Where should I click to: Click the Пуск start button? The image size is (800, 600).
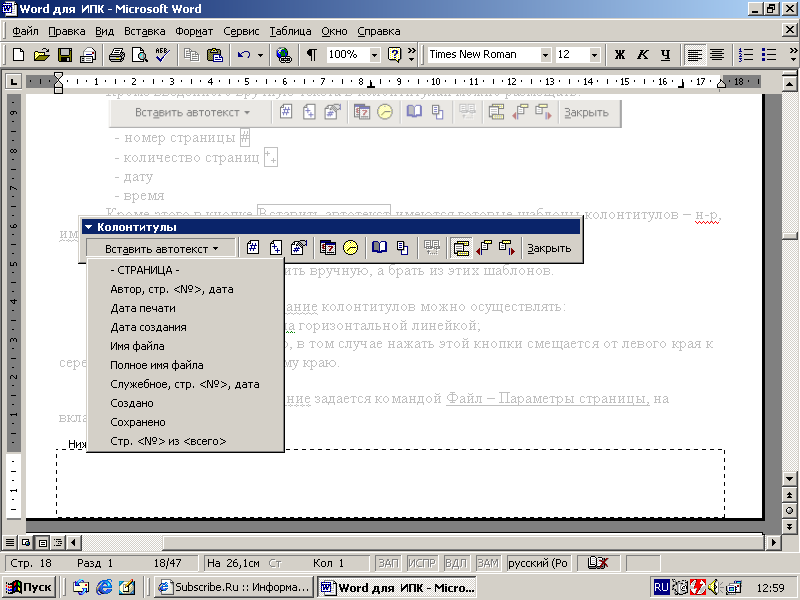tap(29, 587)
